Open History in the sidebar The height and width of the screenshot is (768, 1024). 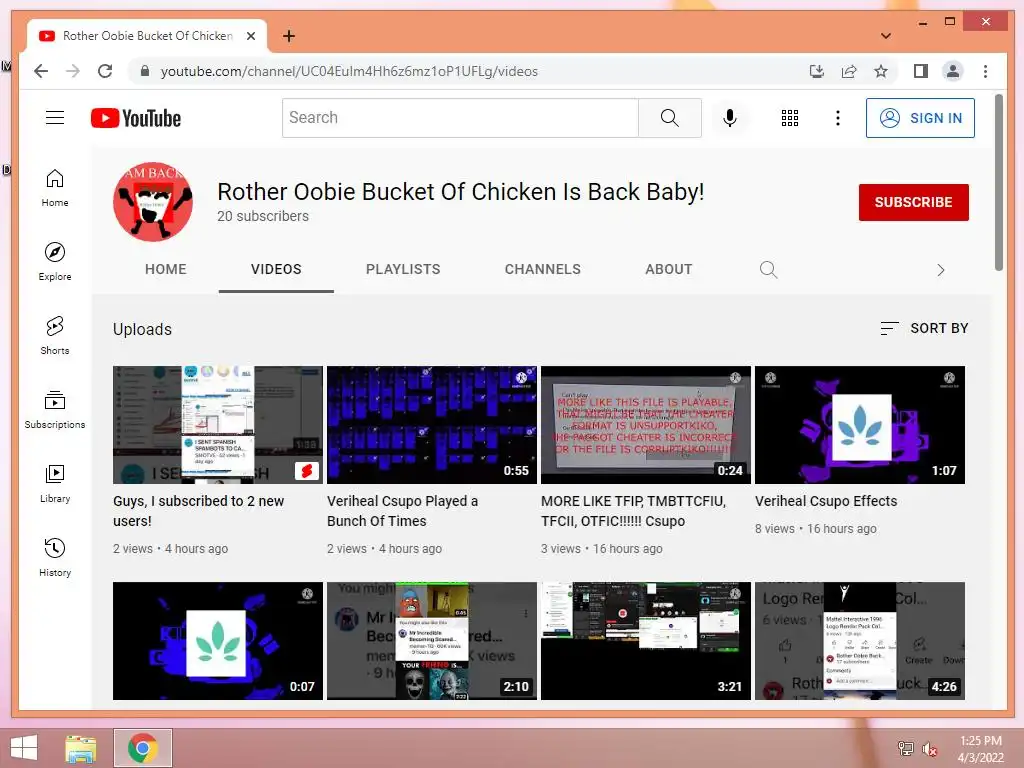click(55, 557)
